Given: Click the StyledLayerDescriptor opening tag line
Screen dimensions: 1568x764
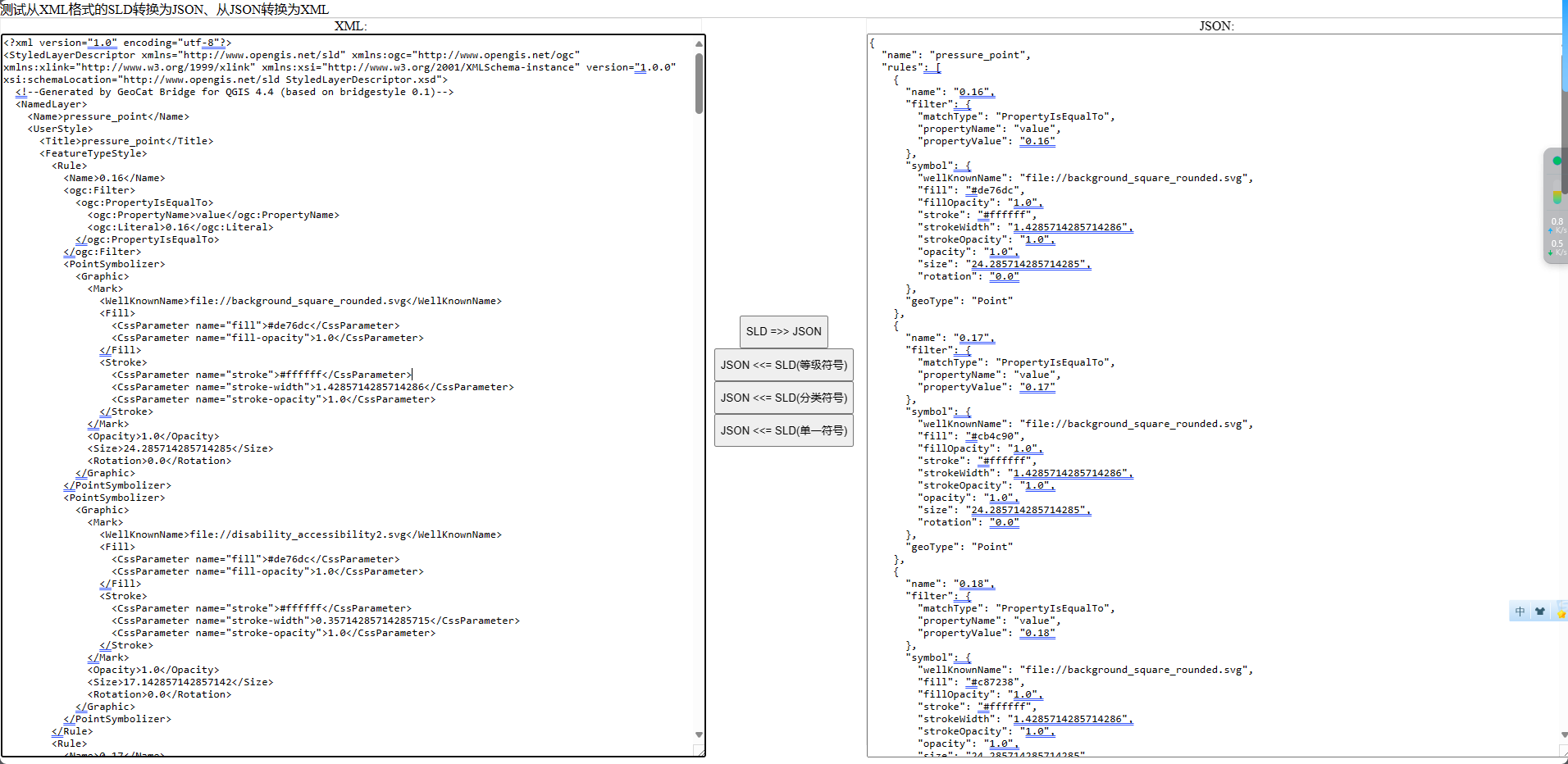Looking at the screenshot, I should (292, 55).
